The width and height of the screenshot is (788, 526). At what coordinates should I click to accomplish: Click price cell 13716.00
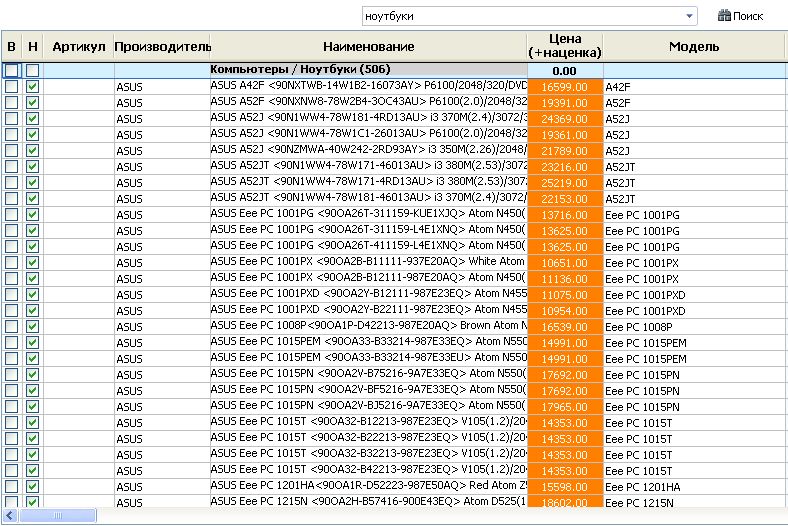[x=565, y=215]
